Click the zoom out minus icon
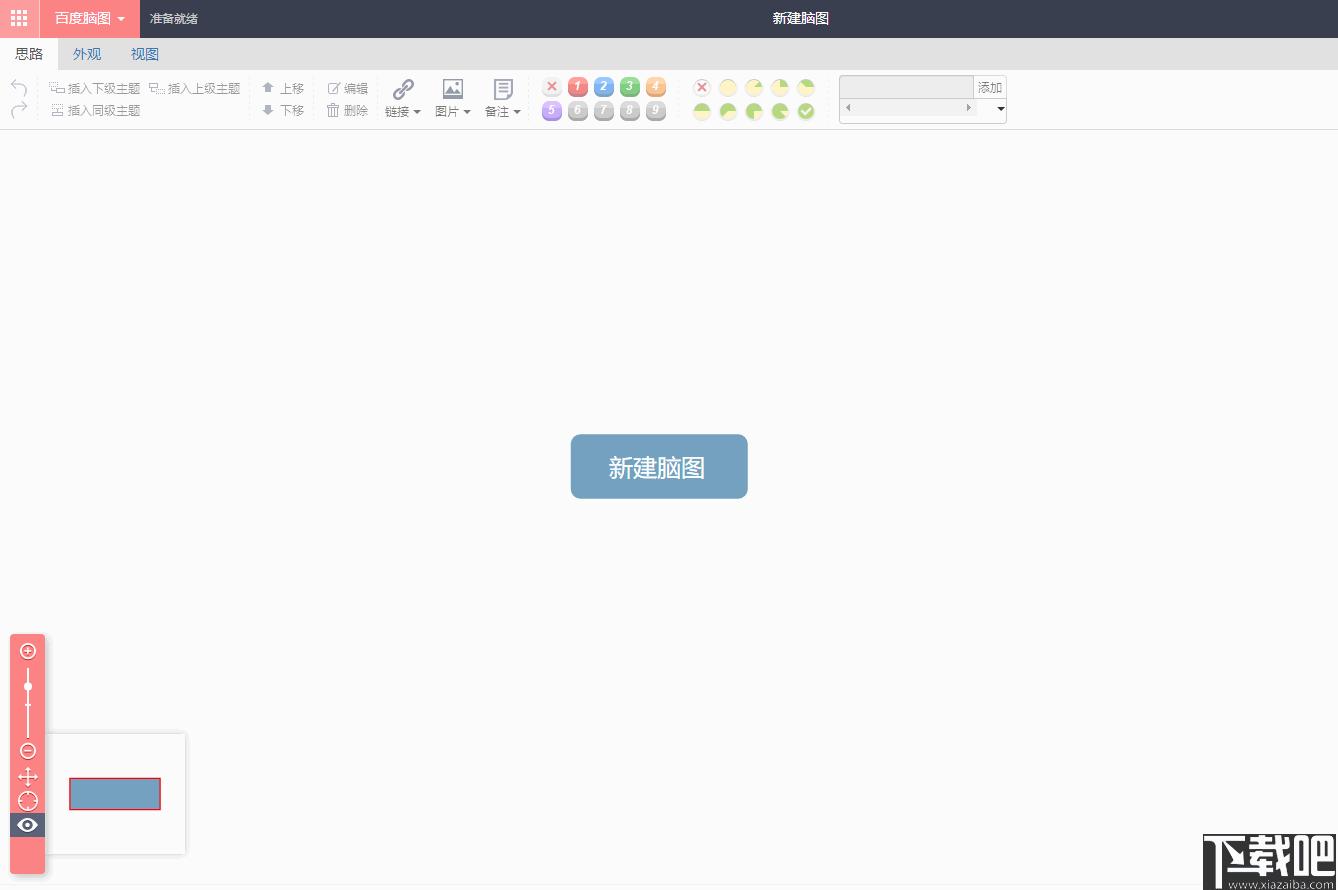Image resolution: width=1338 pixels, height=890 pixels. [28, 751]
